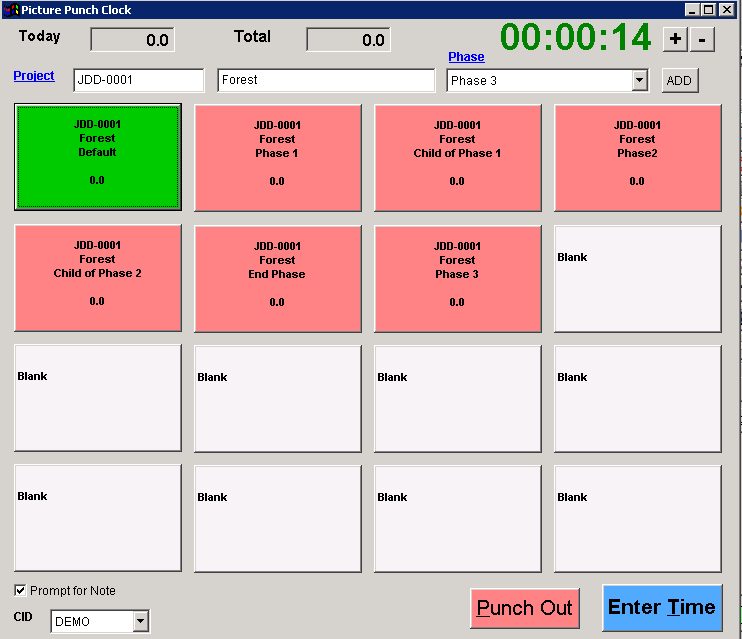The height and width of the screenshot is (639, 742).
Task: Choose the Child of Phase 1 tile
Action: coord(457,157)
